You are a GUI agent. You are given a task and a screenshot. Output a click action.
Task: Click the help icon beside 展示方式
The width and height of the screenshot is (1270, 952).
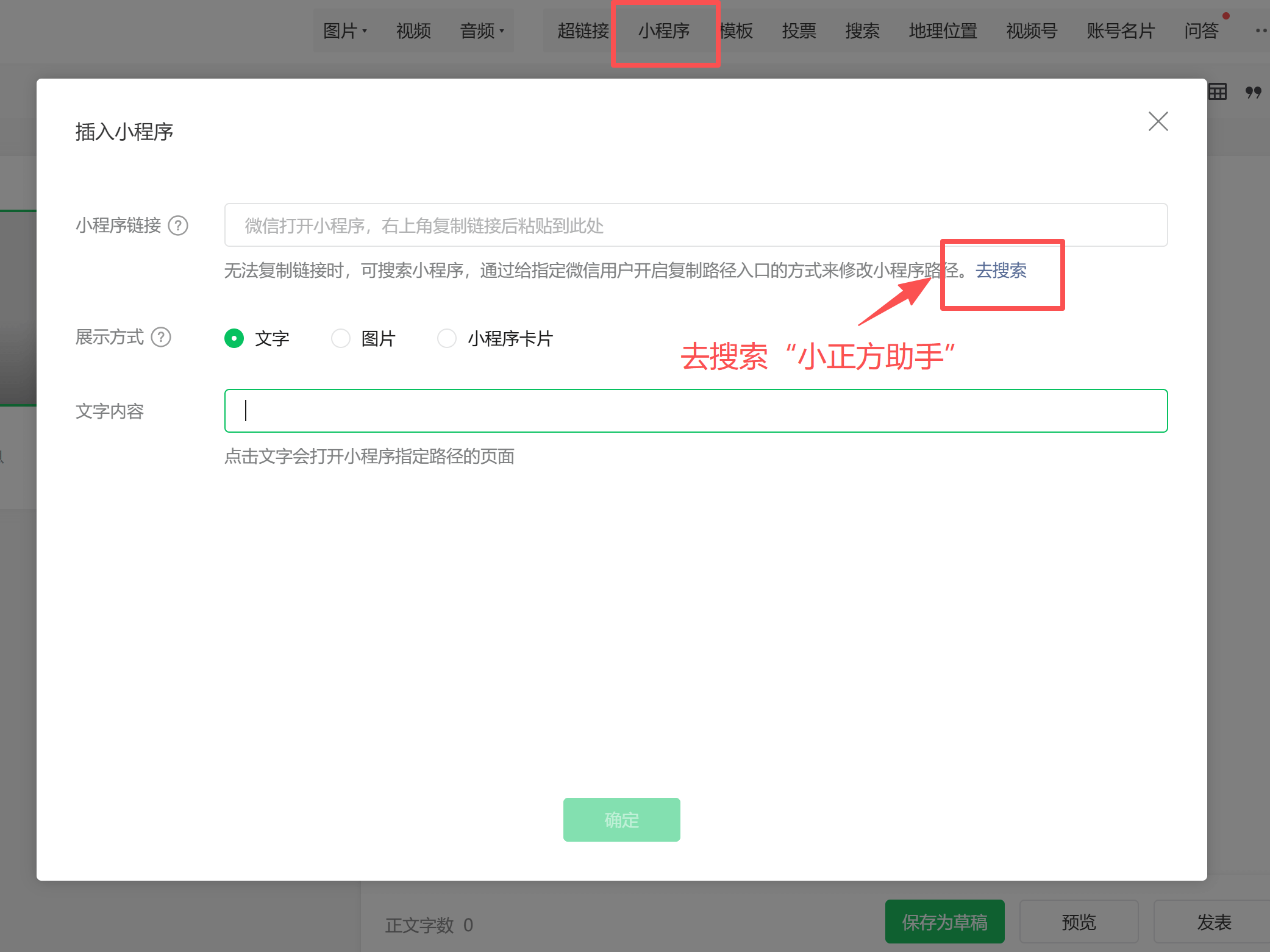[161, 337]
